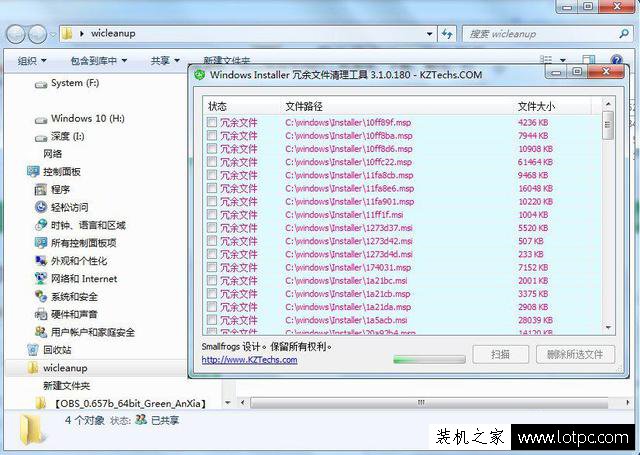Toggle the preview pane icon in Explorer
This screenshot has width=640, height=455.
[588, 60]
